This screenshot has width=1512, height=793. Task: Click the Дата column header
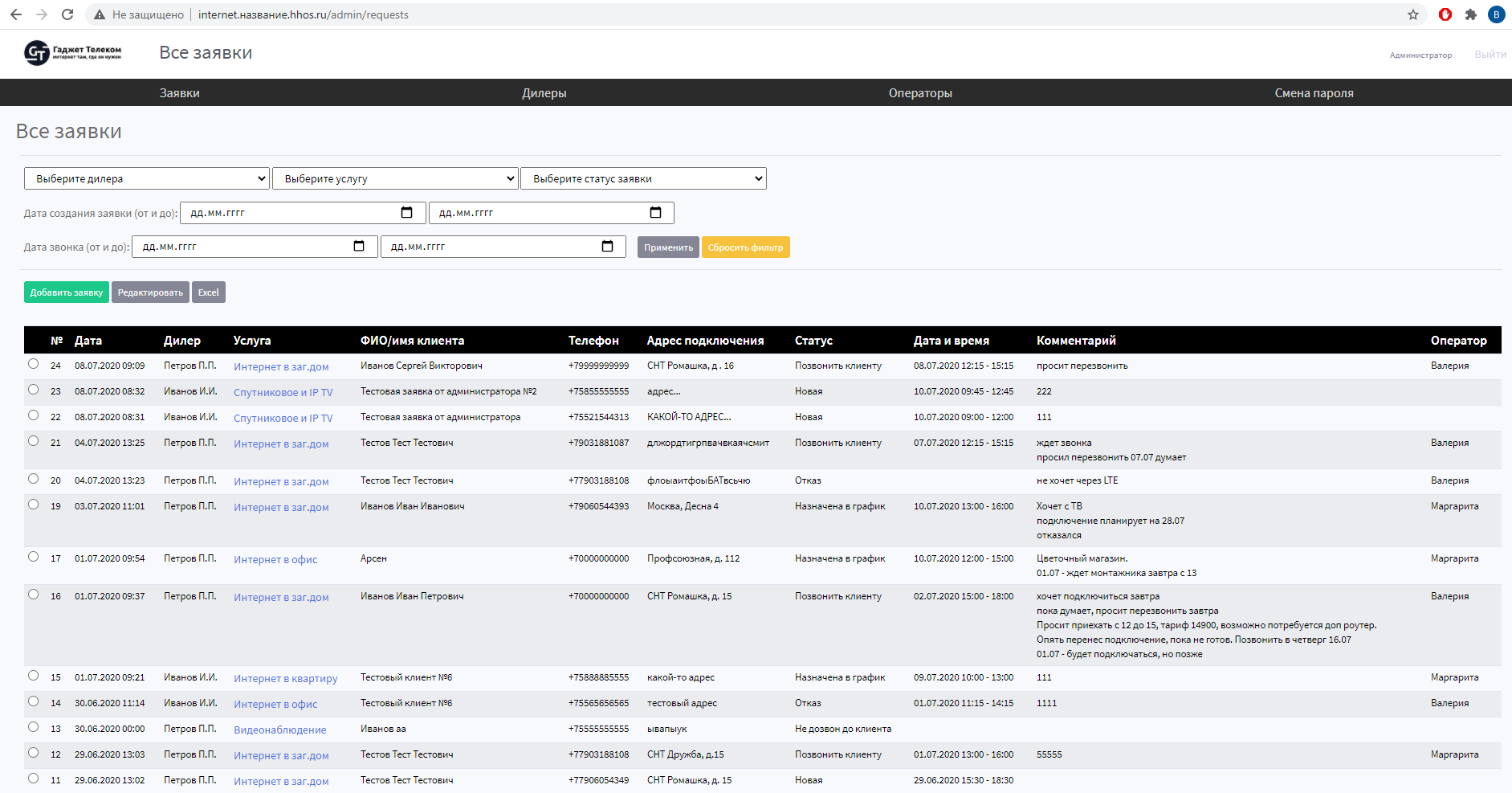click(x=88, y=341)
